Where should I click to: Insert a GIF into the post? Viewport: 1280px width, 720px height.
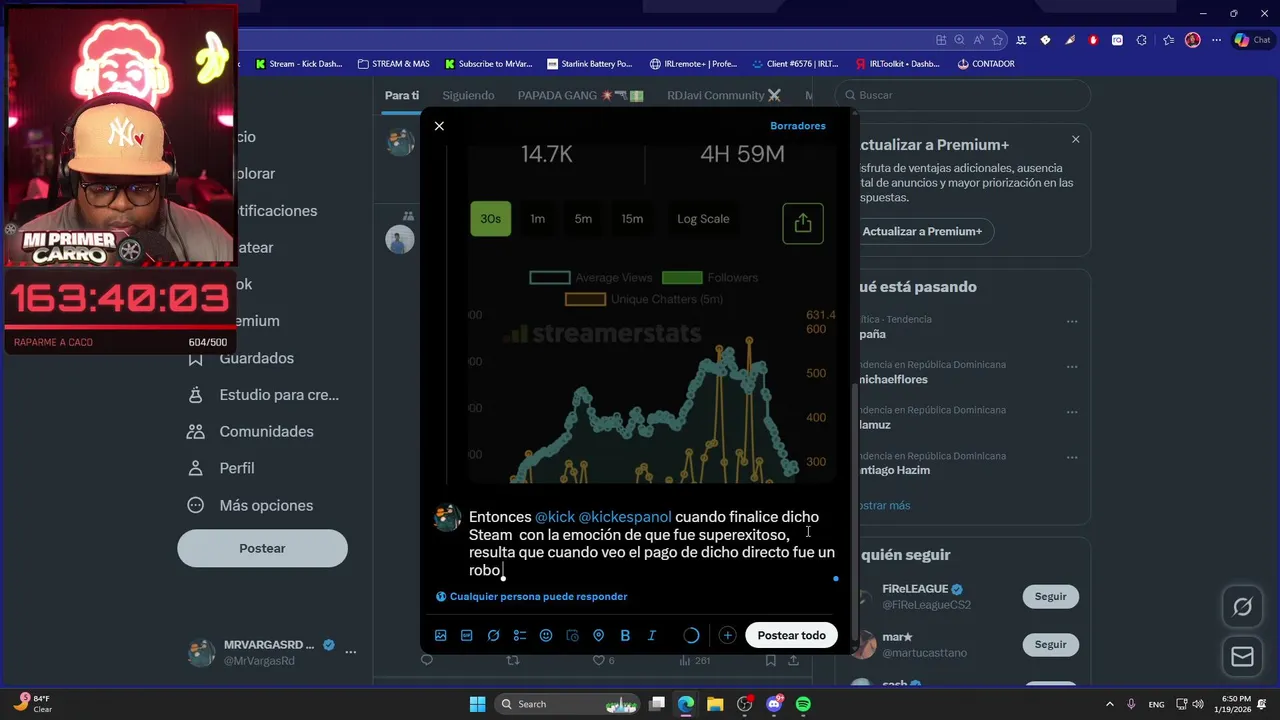point(467,635)
